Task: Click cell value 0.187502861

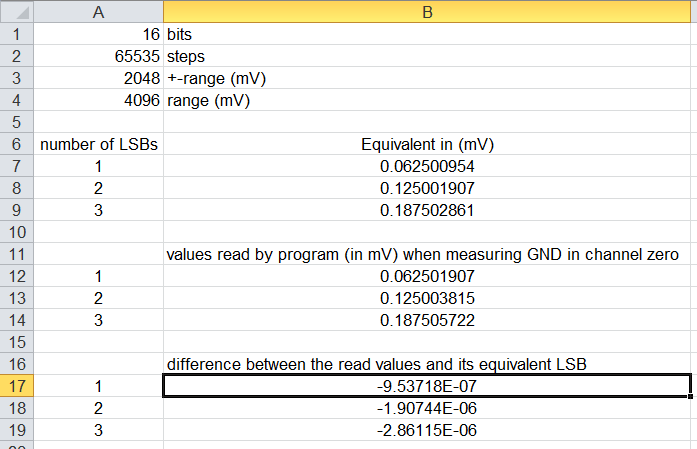Action: point(427,210)
